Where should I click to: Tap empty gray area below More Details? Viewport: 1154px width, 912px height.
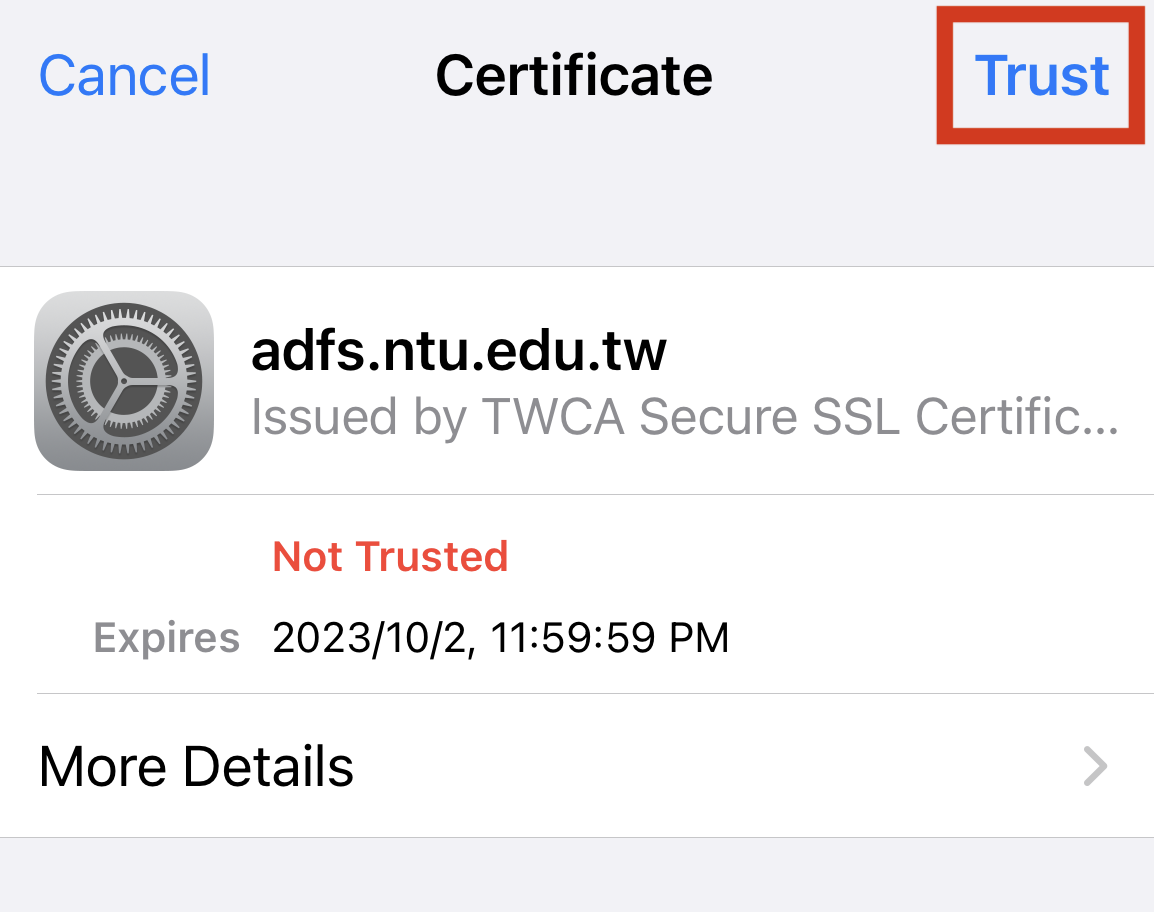point(577,874)
